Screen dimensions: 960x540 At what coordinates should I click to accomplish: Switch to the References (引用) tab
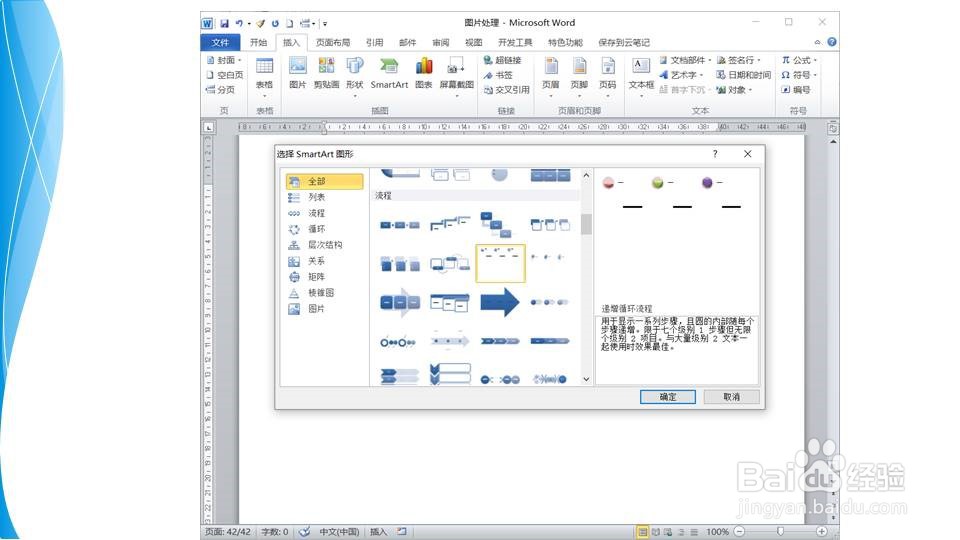point(374,42)
